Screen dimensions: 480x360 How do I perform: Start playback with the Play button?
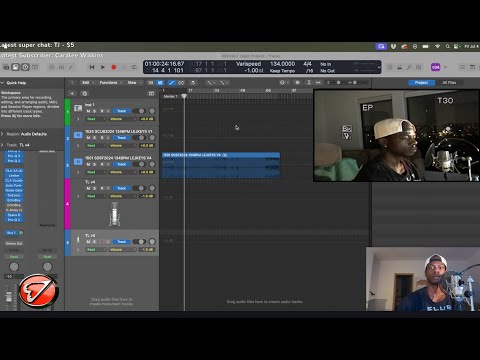coord(103,67)
